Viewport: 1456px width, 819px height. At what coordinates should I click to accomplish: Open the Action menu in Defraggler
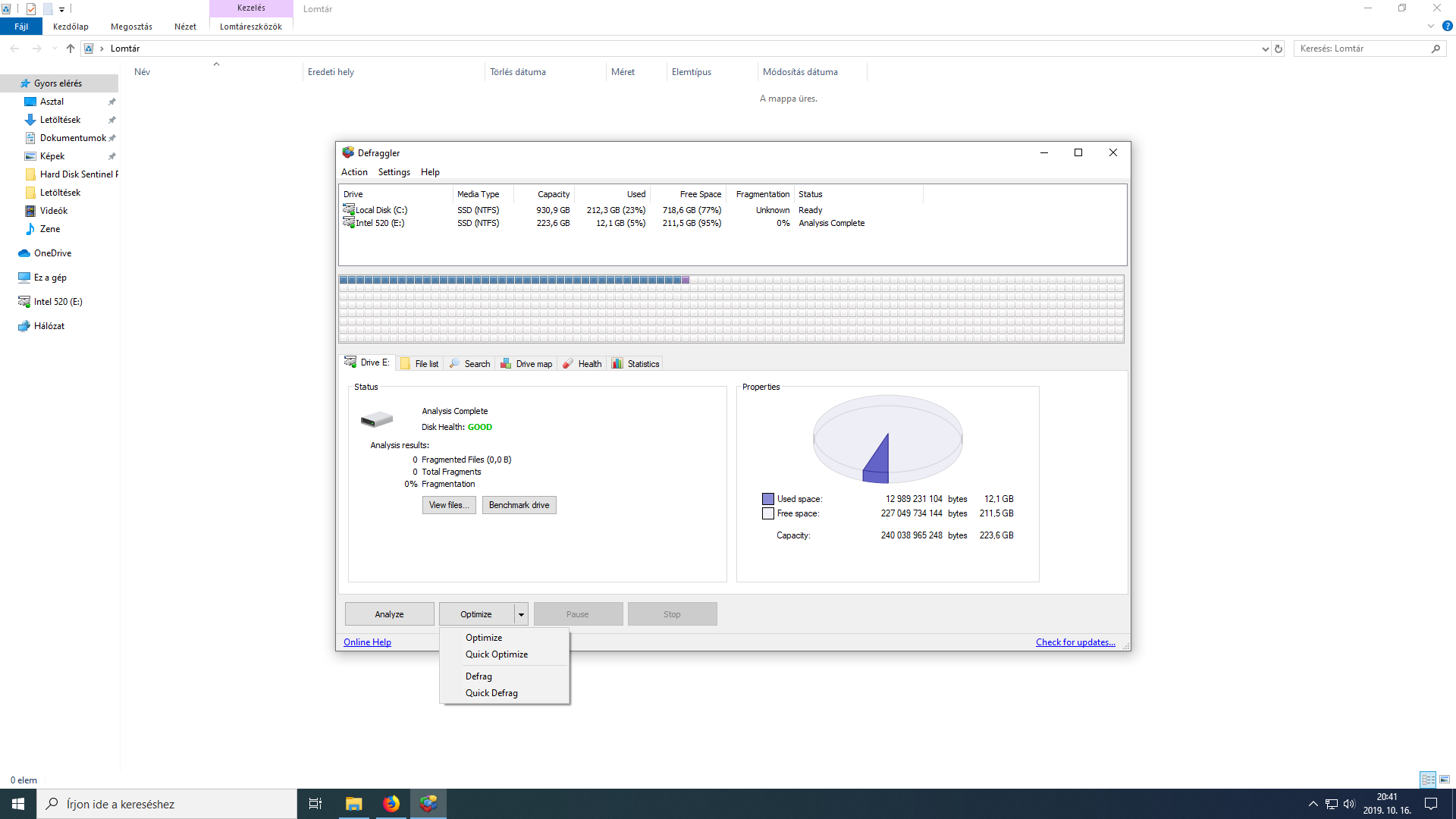(x=354, y=172)
